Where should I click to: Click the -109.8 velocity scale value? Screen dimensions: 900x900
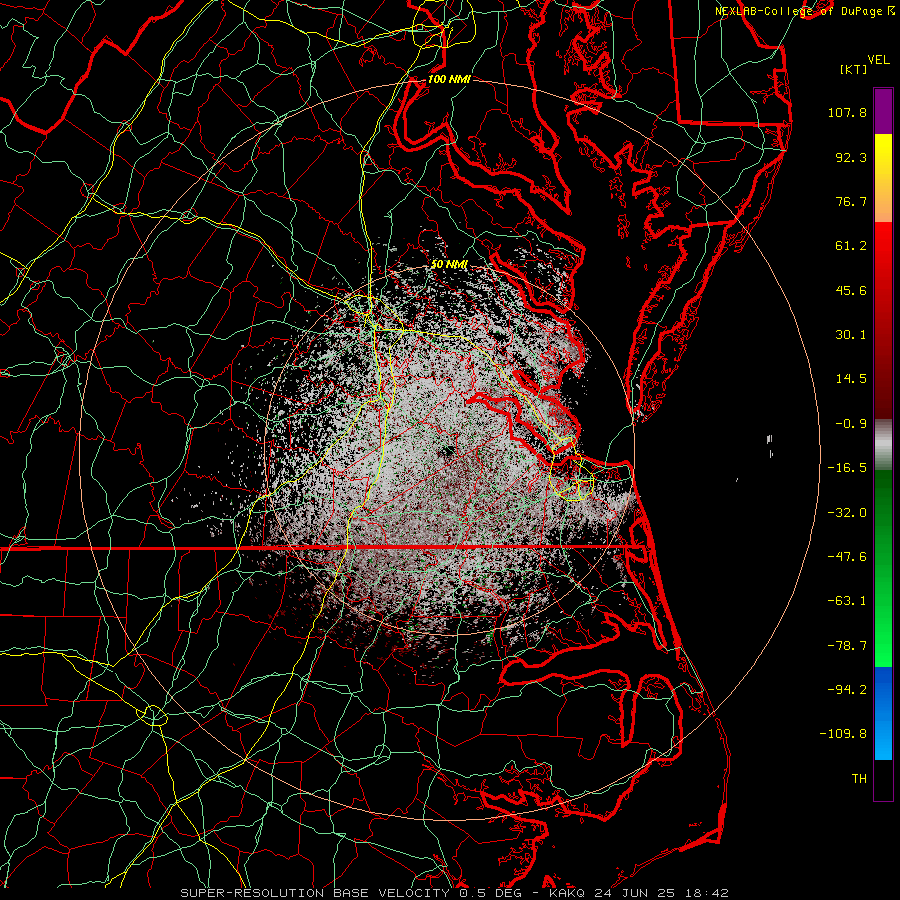(843, 734)
